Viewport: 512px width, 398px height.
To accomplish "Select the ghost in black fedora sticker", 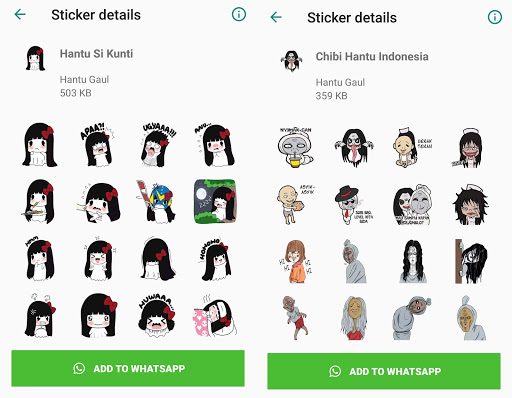I will pos(353,204).
